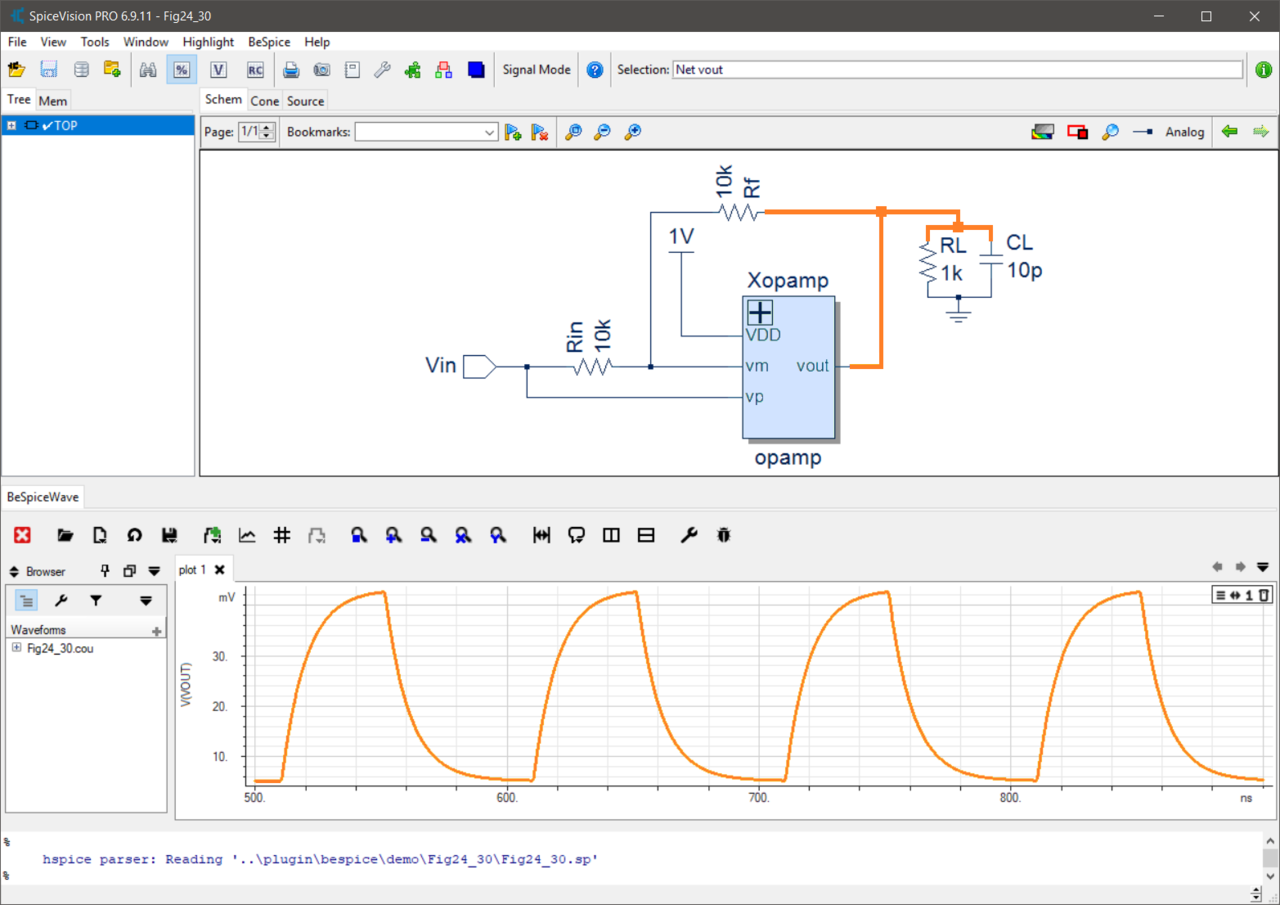The image size is (1280, 905).
Task: Switch to the Cone tab
Action: point(264,101)
